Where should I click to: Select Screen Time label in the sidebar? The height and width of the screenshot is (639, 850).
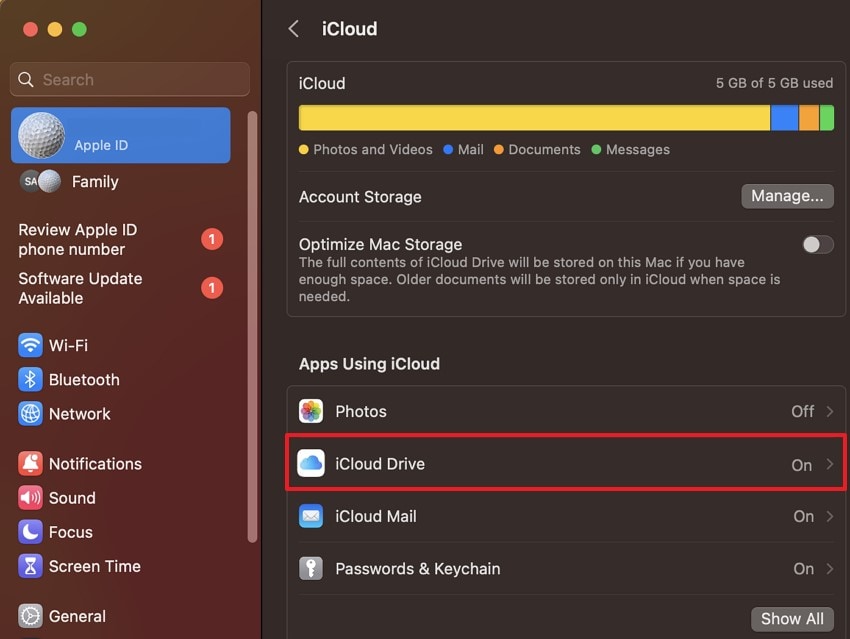click(x=95, y=566)
